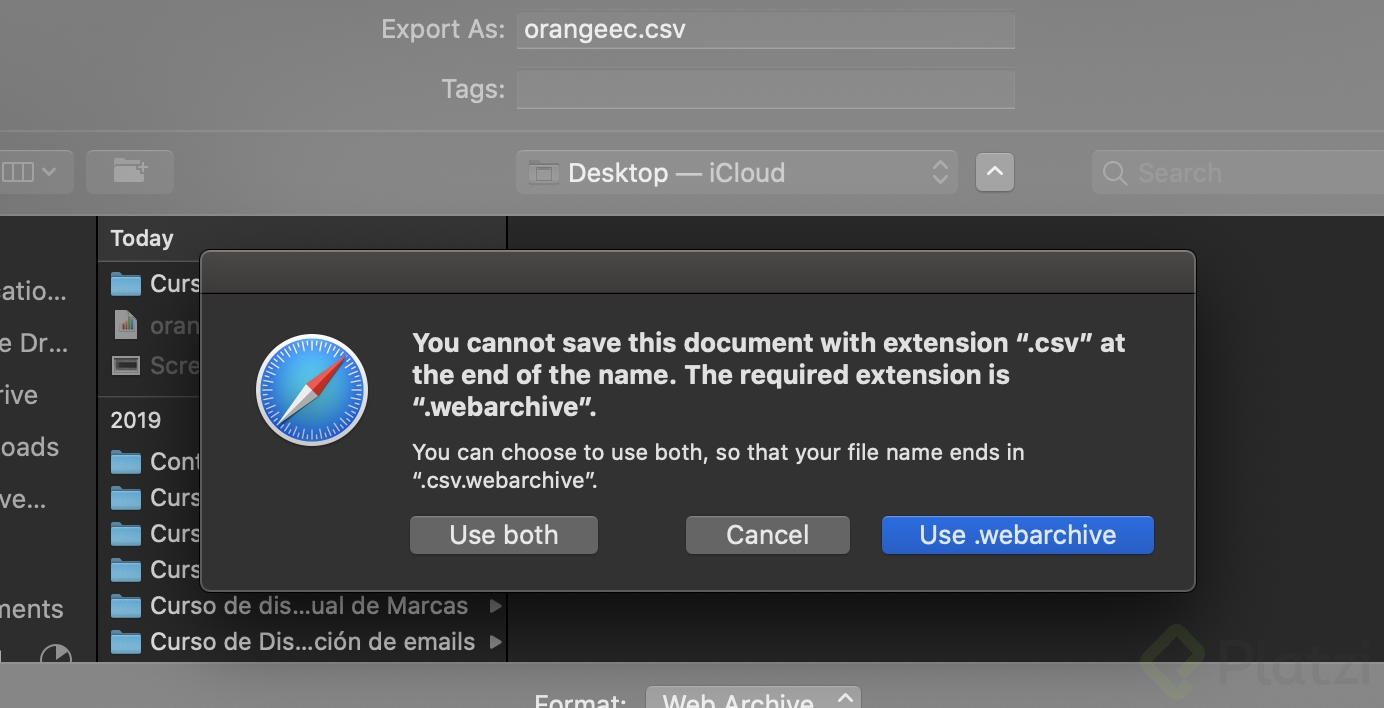Click folder icon of Curso de Dis...ción de emails
Screen dimensions: 1384x708
[x=126, y=642]
